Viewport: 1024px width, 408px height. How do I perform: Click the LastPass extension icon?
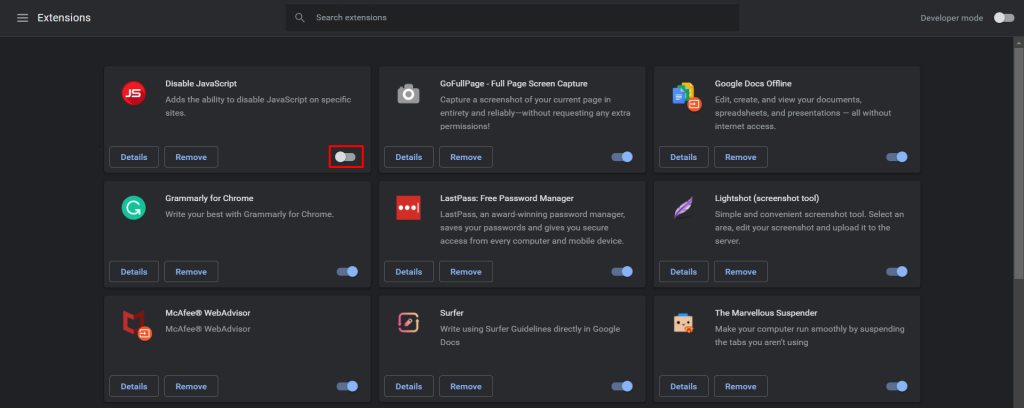click(x=408, y=208)
